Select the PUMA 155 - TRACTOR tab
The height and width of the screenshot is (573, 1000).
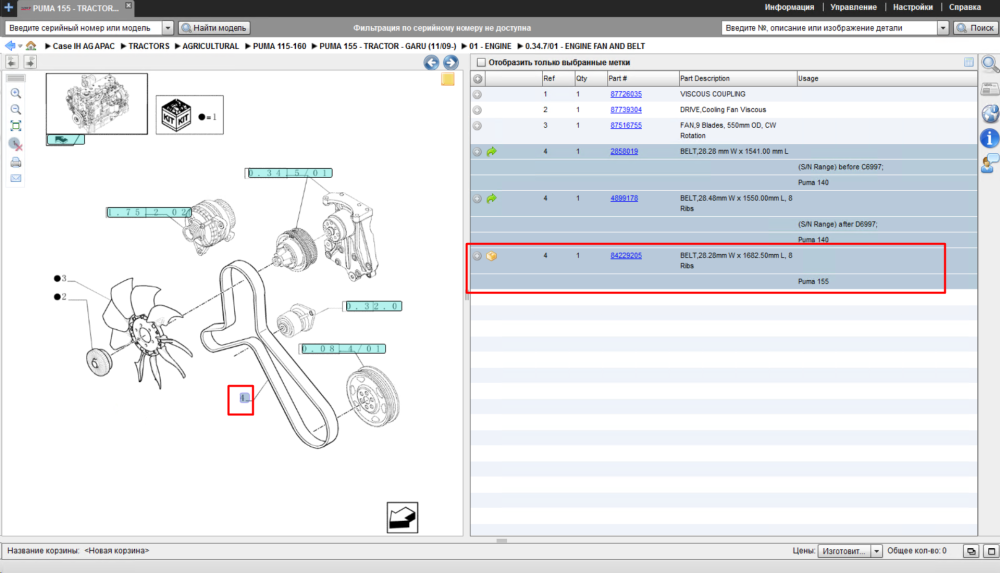click(75, 8)
